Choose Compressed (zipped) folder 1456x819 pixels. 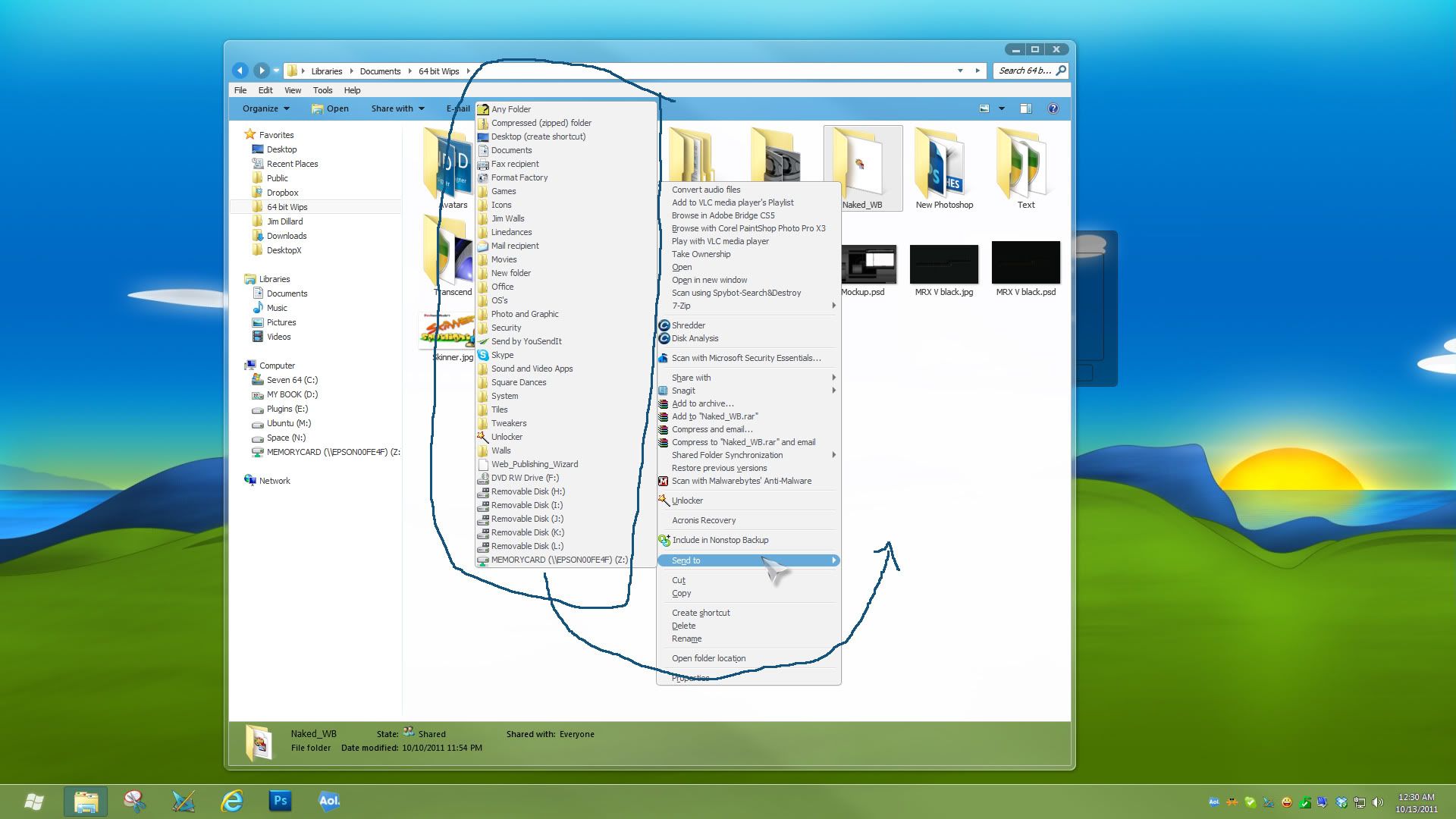(x=541, y=123)
